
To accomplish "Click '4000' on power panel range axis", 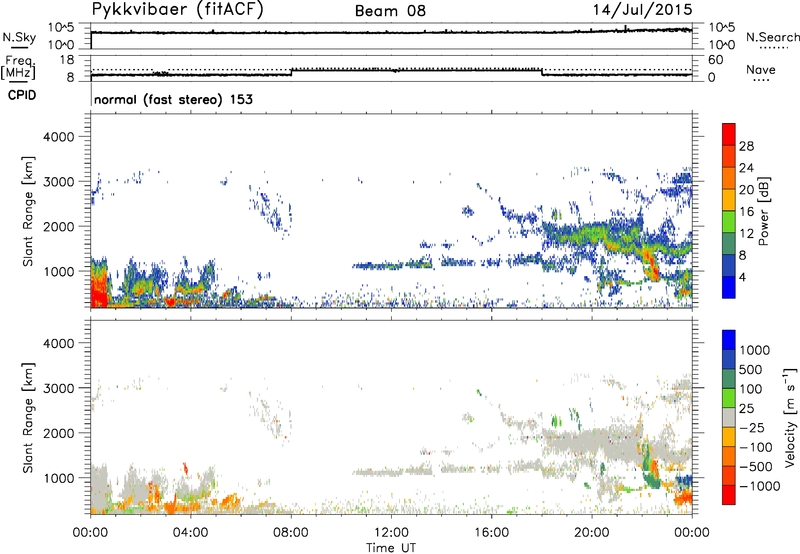I will (58, 137).
